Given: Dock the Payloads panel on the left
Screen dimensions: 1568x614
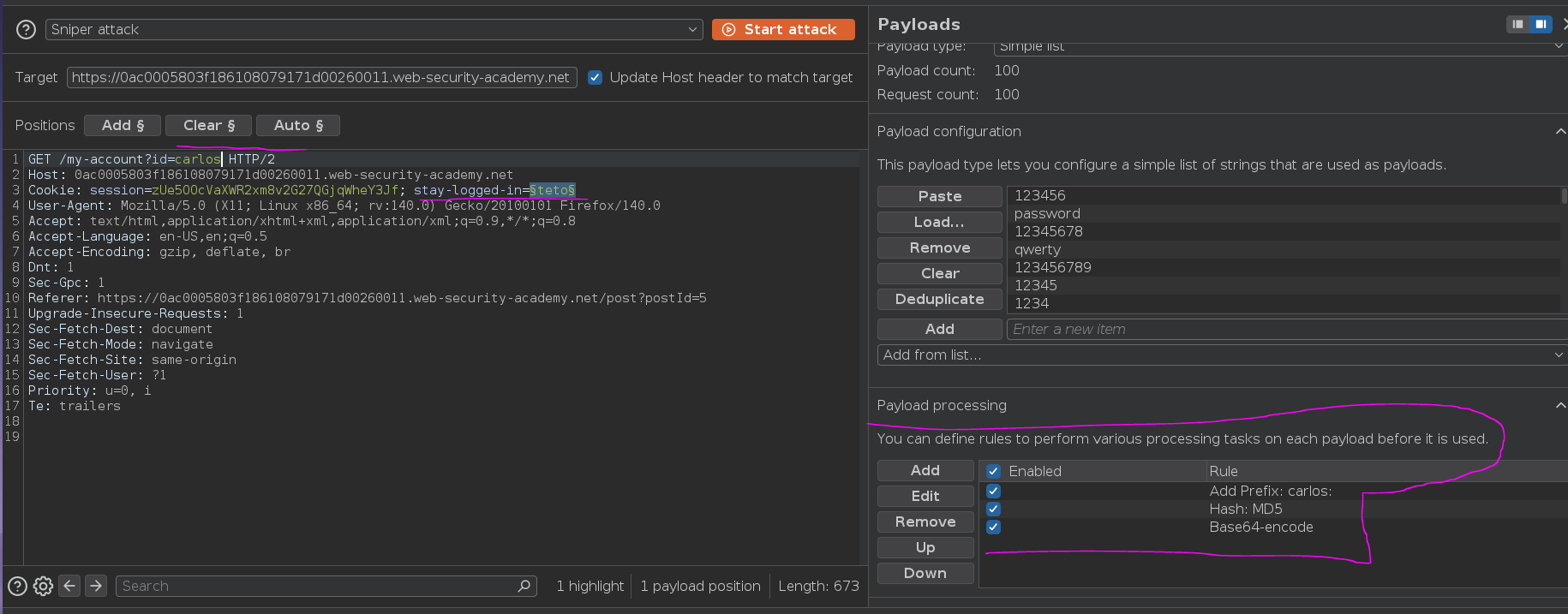Looking at the screenshot, I should (x=1517, y=24).
